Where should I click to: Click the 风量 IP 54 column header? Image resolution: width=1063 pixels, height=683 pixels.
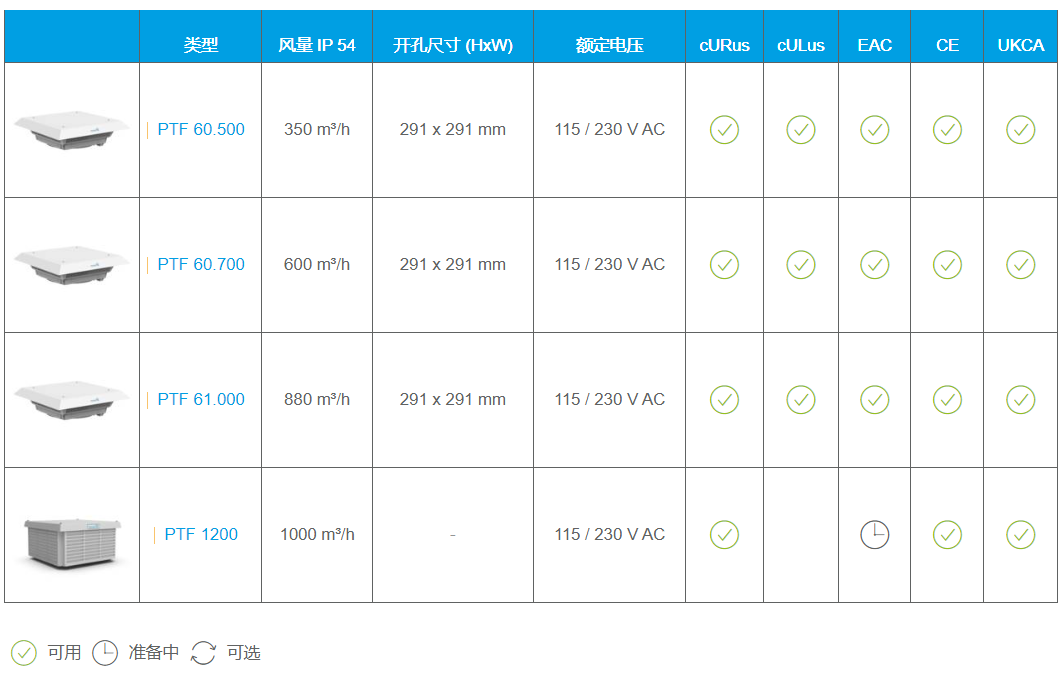coord(317,45)
